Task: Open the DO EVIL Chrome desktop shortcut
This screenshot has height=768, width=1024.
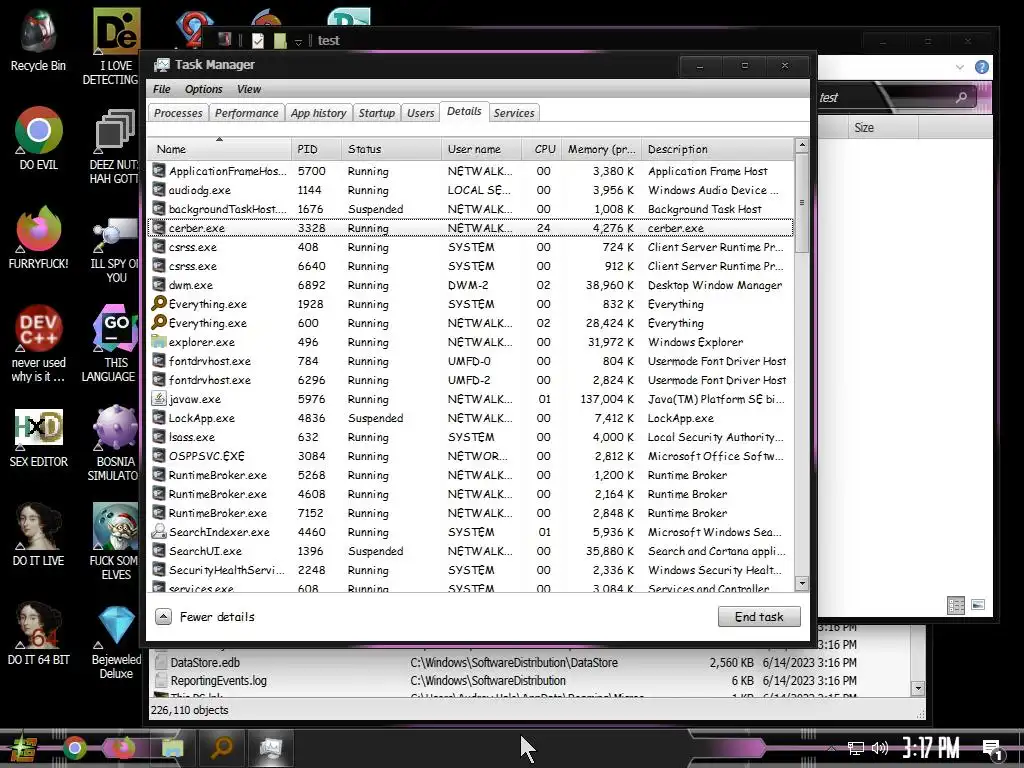Action: (x=38, y=138)
